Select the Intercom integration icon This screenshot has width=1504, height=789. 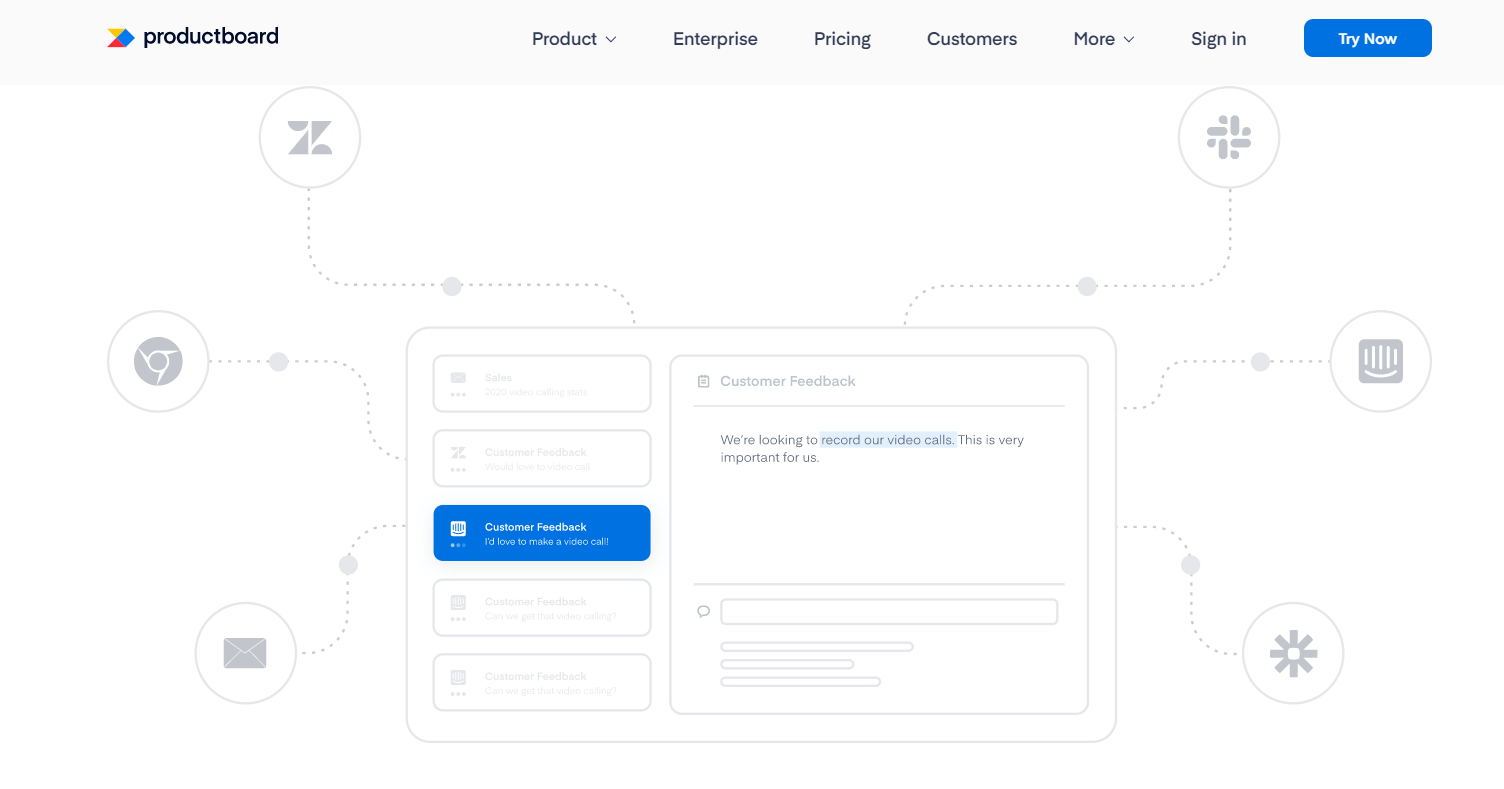[x=1381, y=361]
